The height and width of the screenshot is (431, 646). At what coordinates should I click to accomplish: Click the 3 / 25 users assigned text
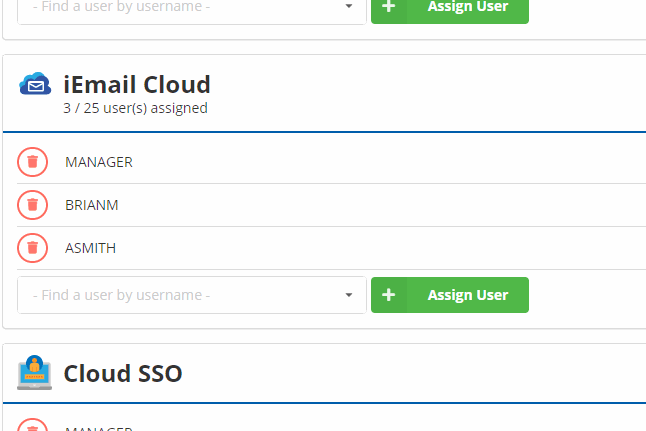[x=135, y=108]
